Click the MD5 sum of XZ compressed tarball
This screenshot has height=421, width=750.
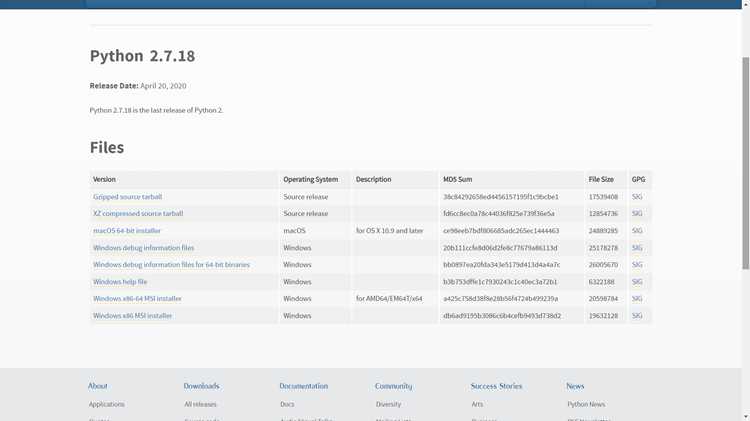[x=499, y=213]
